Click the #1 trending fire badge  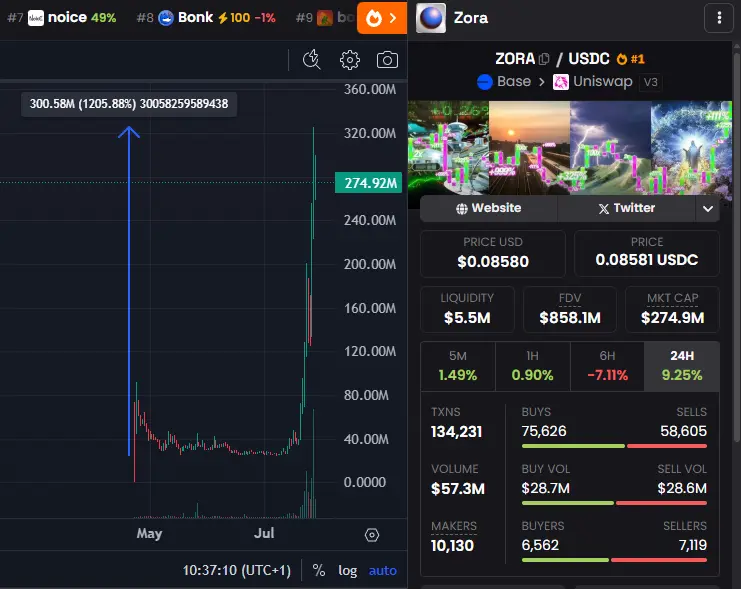coord(630,59)
